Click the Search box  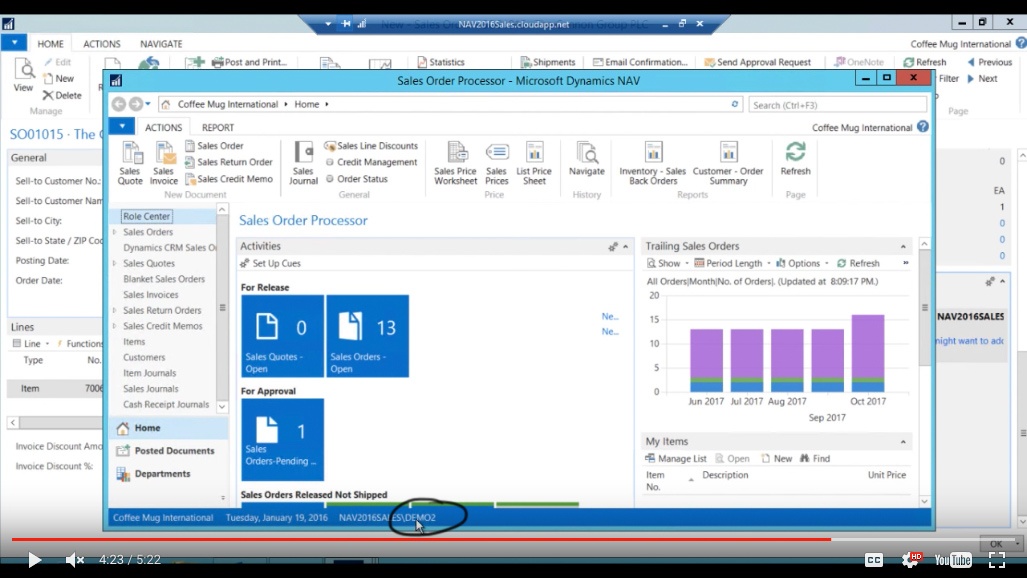click(x=838, y=105)
